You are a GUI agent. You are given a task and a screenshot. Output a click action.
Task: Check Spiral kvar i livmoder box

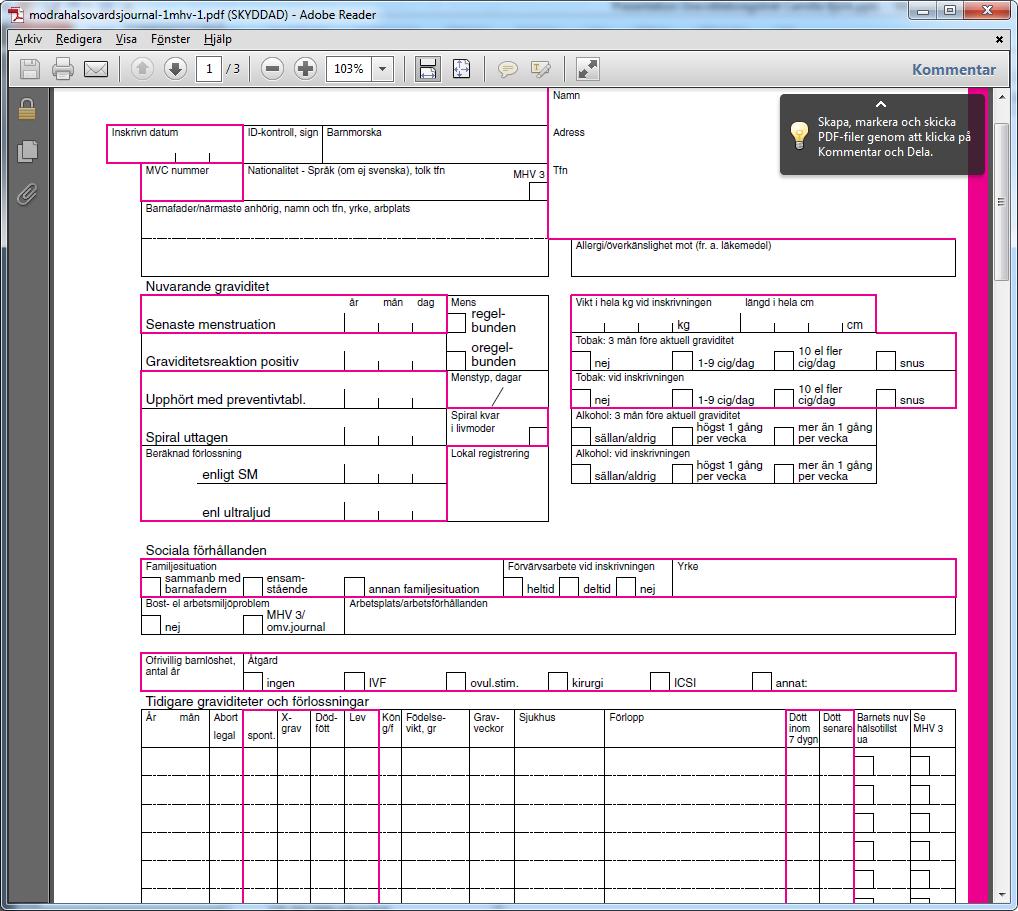[538, 436]
